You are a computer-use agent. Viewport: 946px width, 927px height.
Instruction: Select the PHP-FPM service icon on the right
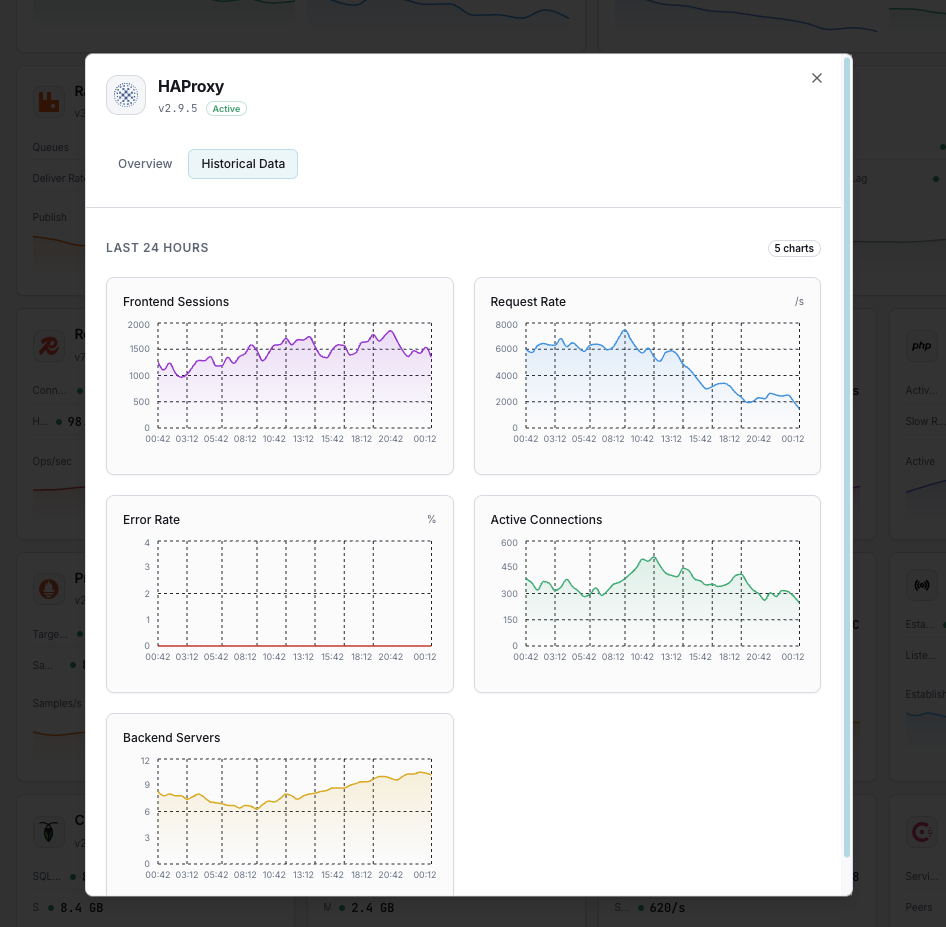point(921,345)
